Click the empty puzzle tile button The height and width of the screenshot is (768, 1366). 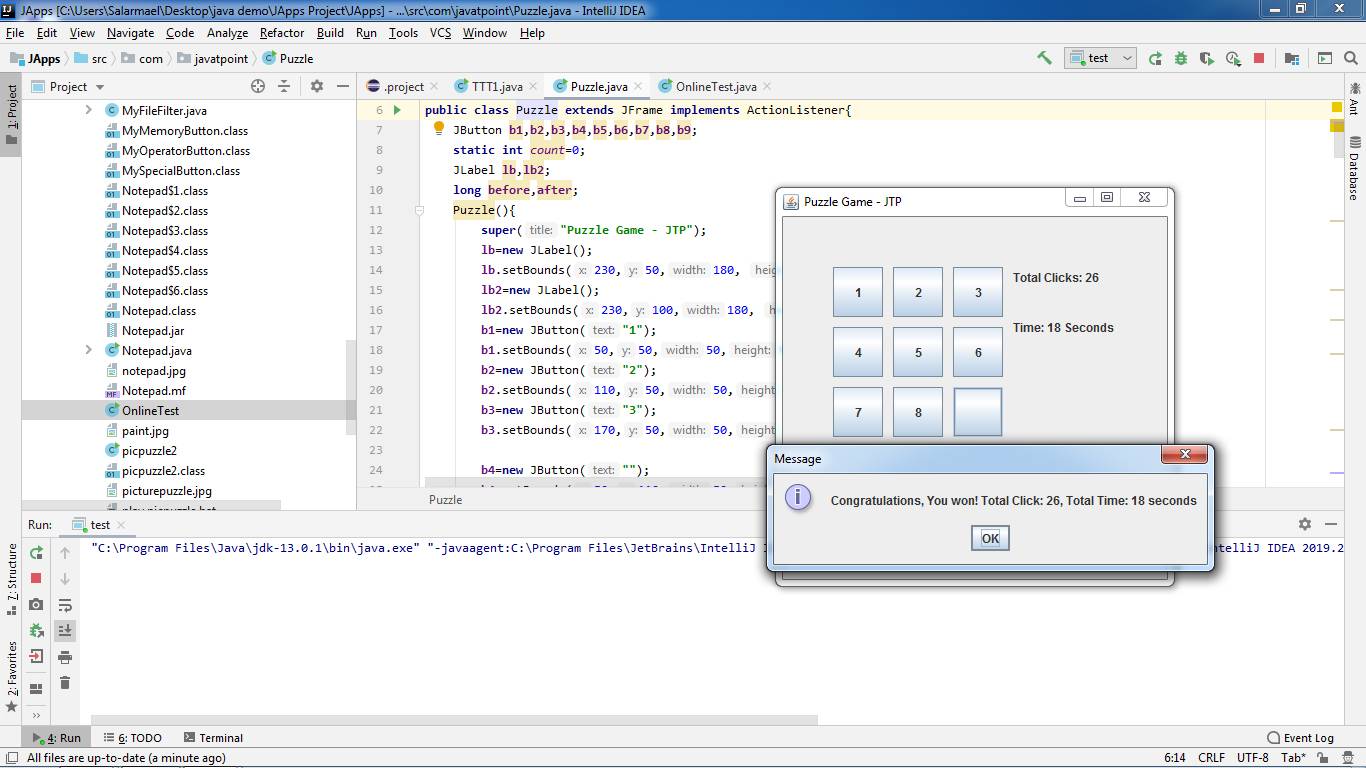point(978,412)
